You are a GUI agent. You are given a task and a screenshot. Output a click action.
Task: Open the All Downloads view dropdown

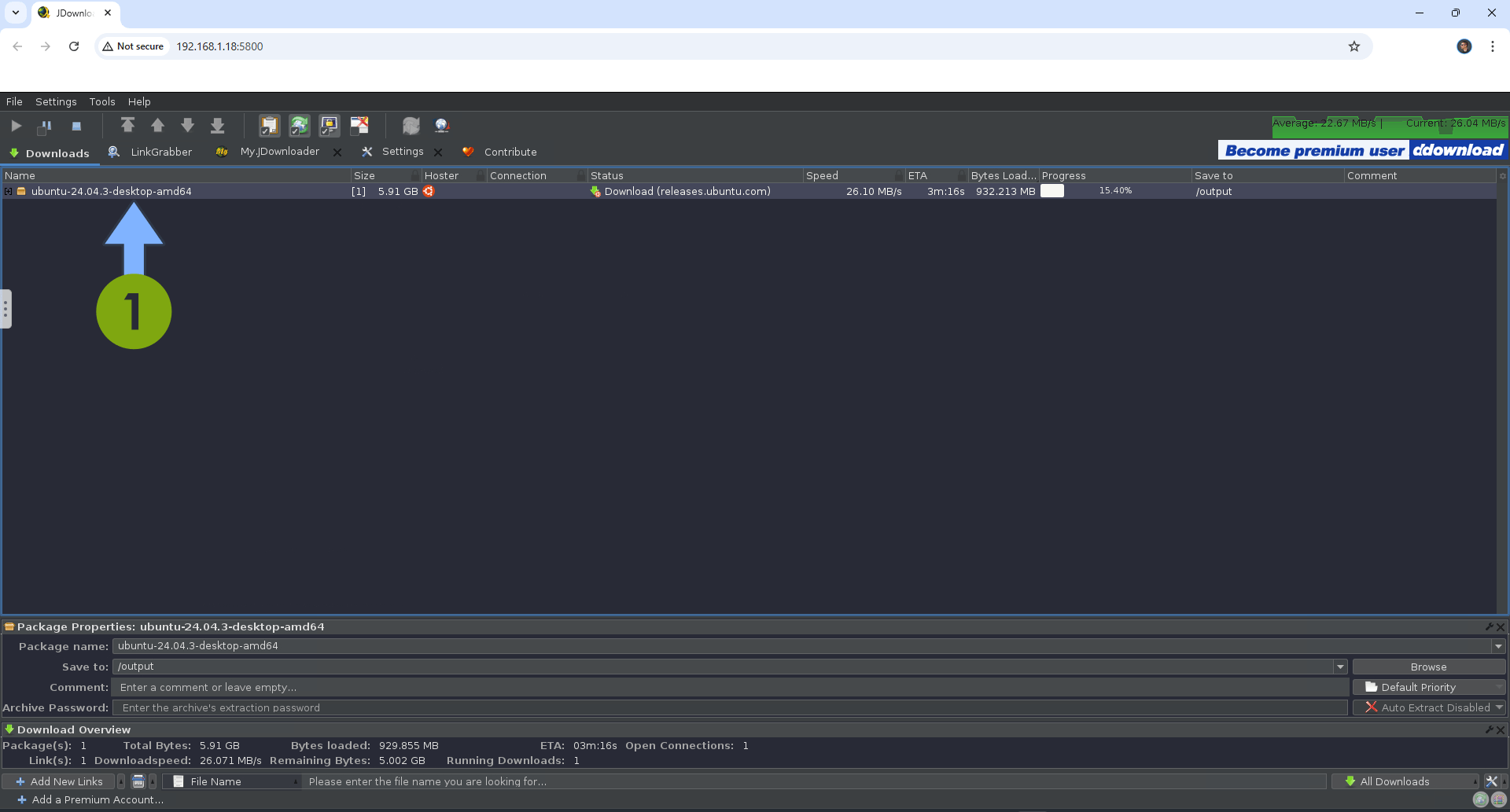(1405, 781)
